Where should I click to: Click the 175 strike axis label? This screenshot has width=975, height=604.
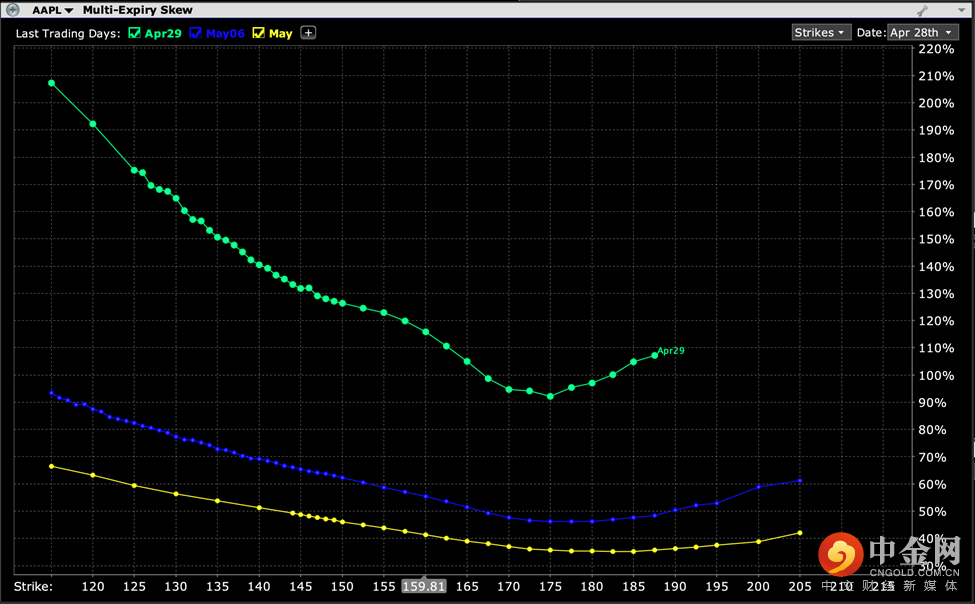point(550,587)
